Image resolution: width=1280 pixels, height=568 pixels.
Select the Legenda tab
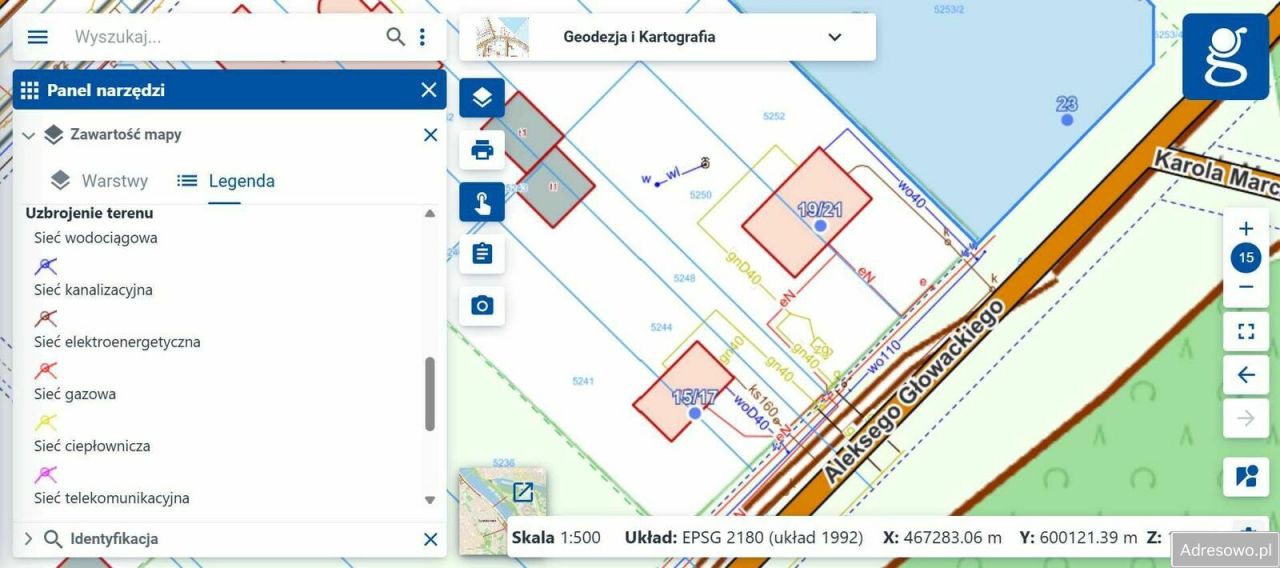[226, 181]
